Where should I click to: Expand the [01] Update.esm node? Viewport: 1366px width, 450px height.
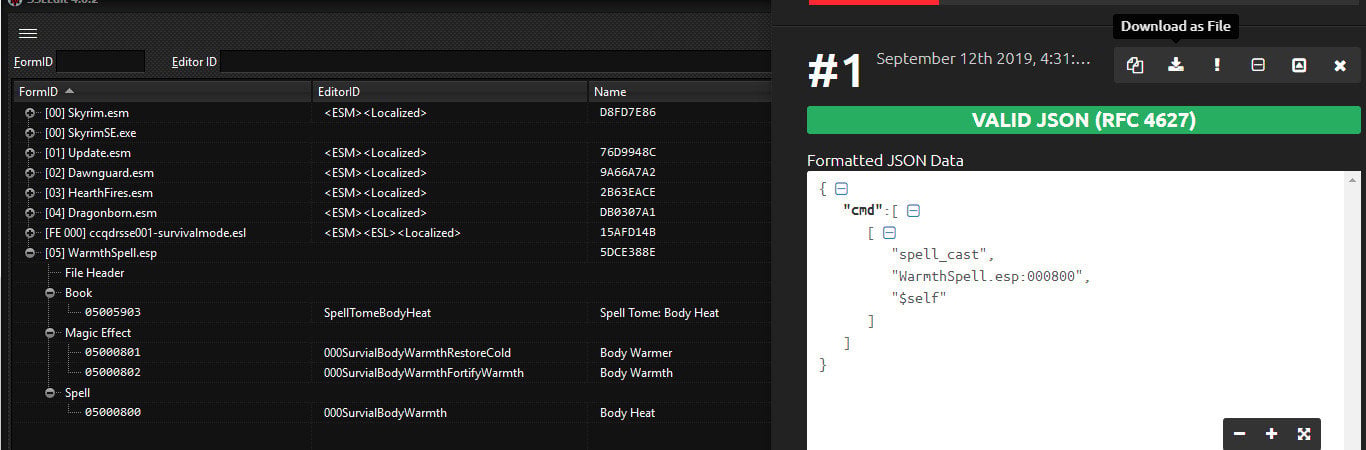click(31, 153)
